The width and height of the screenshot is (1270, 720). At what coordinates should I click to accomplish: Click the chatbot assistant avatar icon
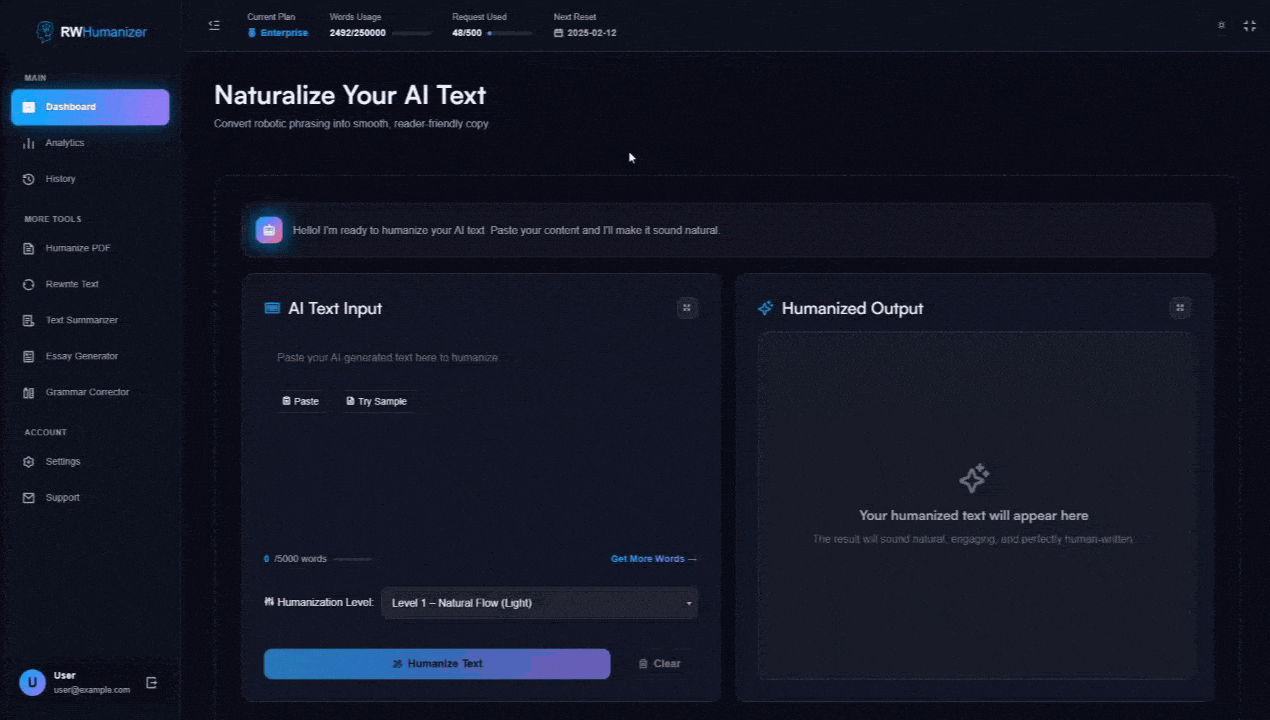[x=269, y=230]
